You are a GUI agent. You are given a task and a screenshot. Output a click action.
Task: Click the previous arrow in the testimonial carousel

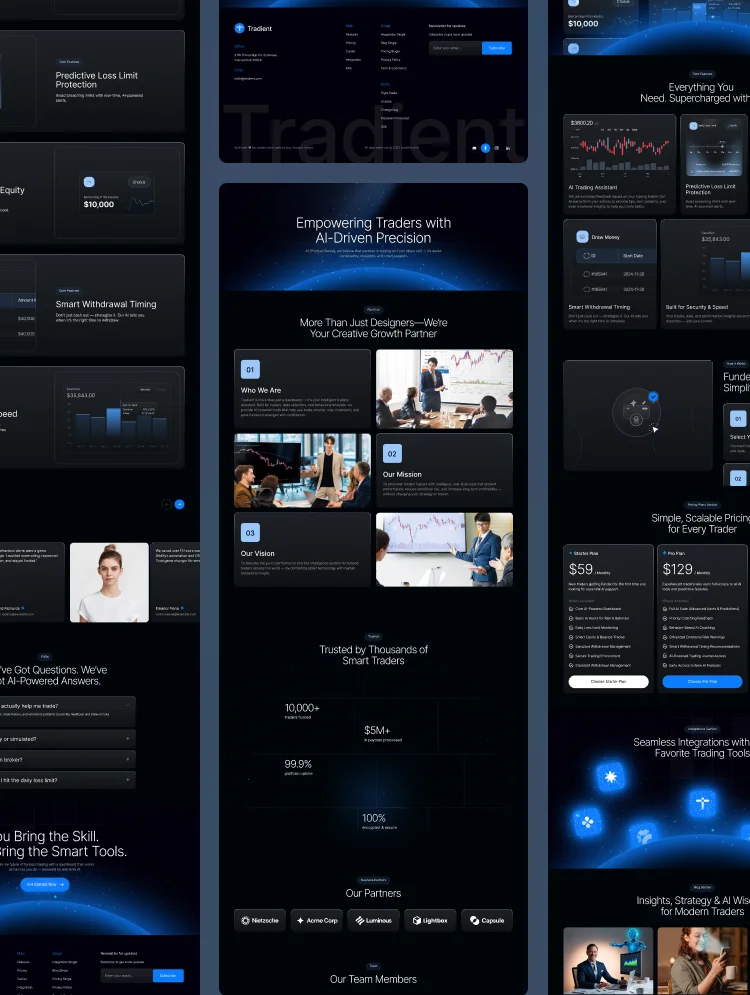(x=167, y=504)
